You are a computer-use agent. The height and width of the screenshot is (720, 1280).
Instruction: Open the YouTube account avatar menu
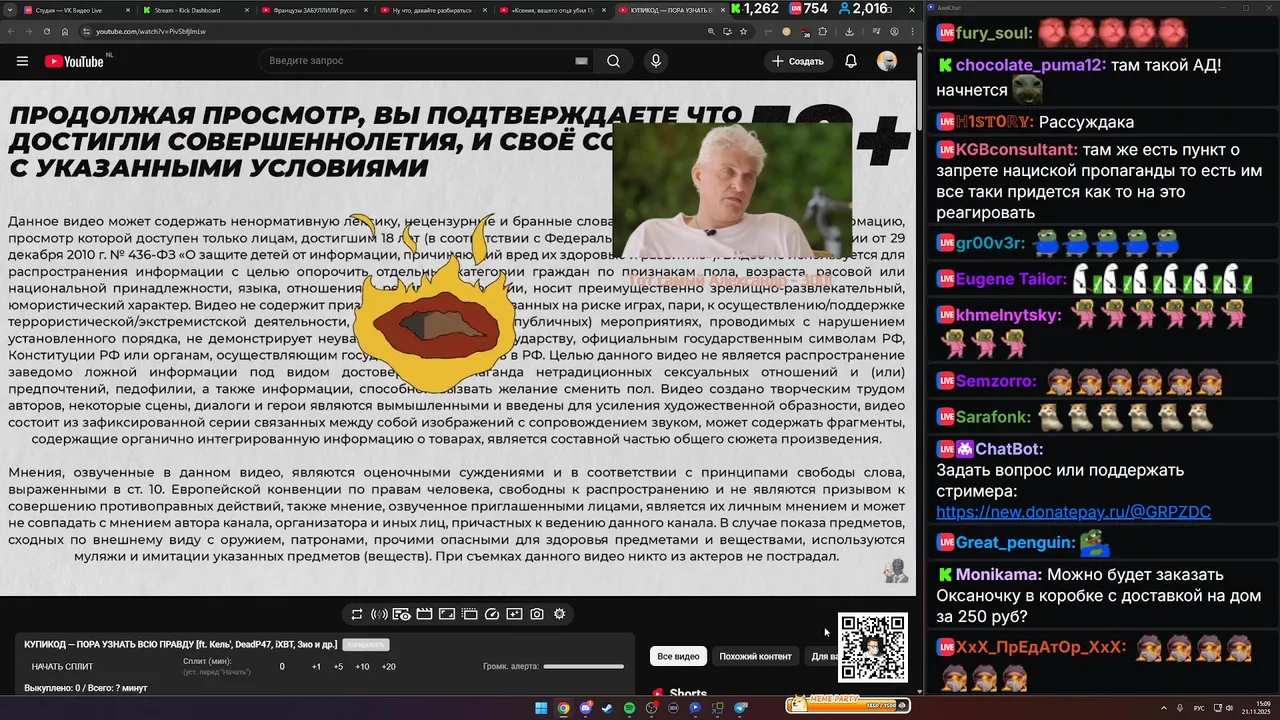point(887,61)
